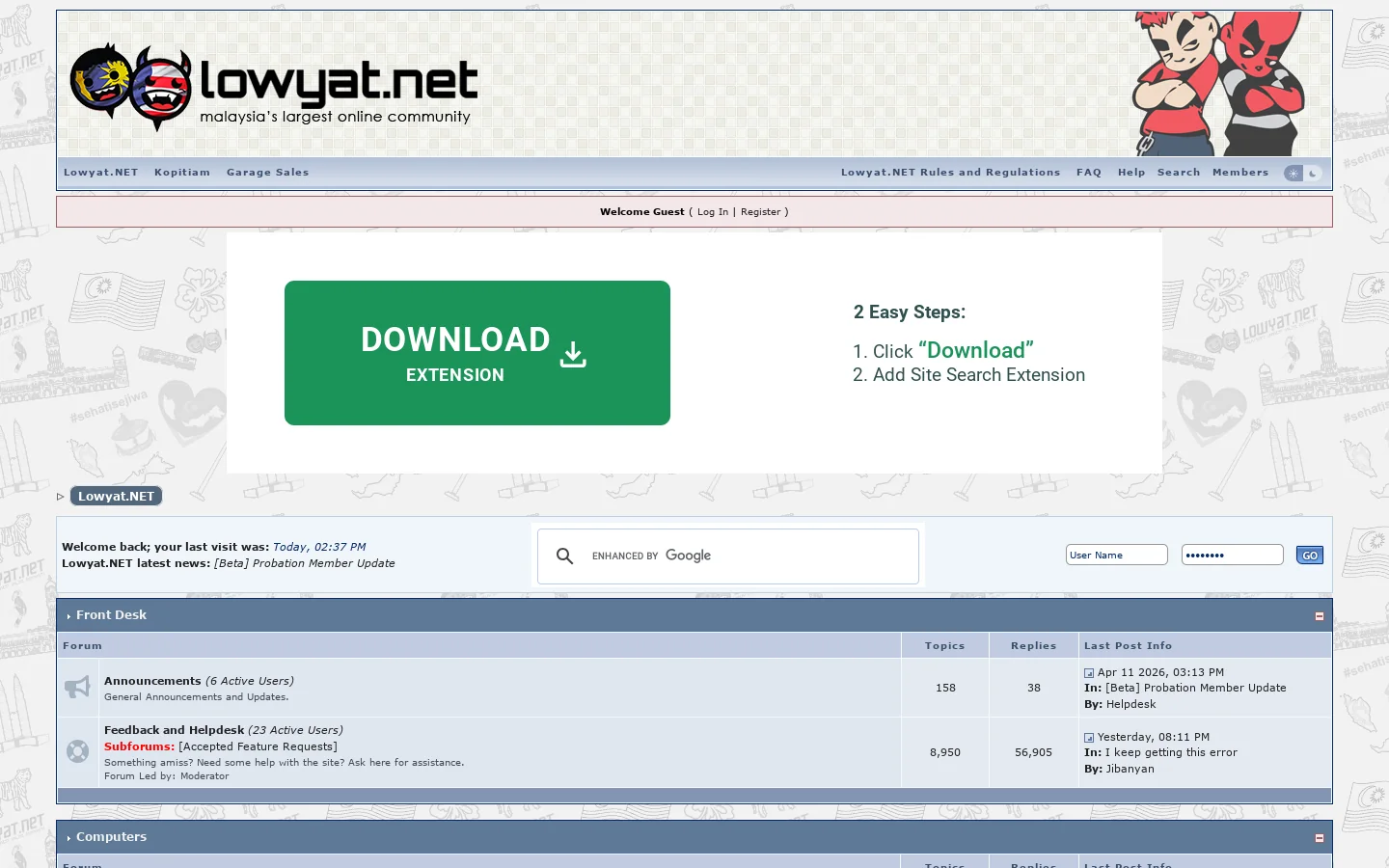Click "Yesterday, 08:11 PM" timestamp
Image resolution: width=1389 pixels, height=868 pixels.
(1153, 738)
